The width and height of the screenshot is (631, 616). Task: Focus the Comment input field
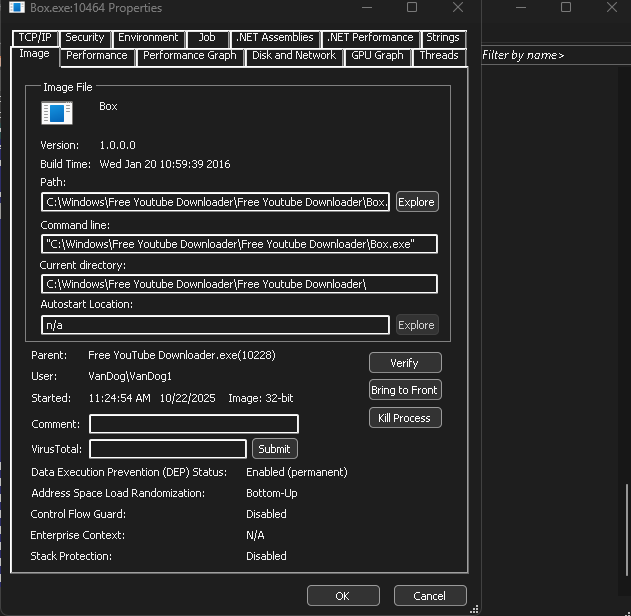pyautogui.click(x=194, y=424)
